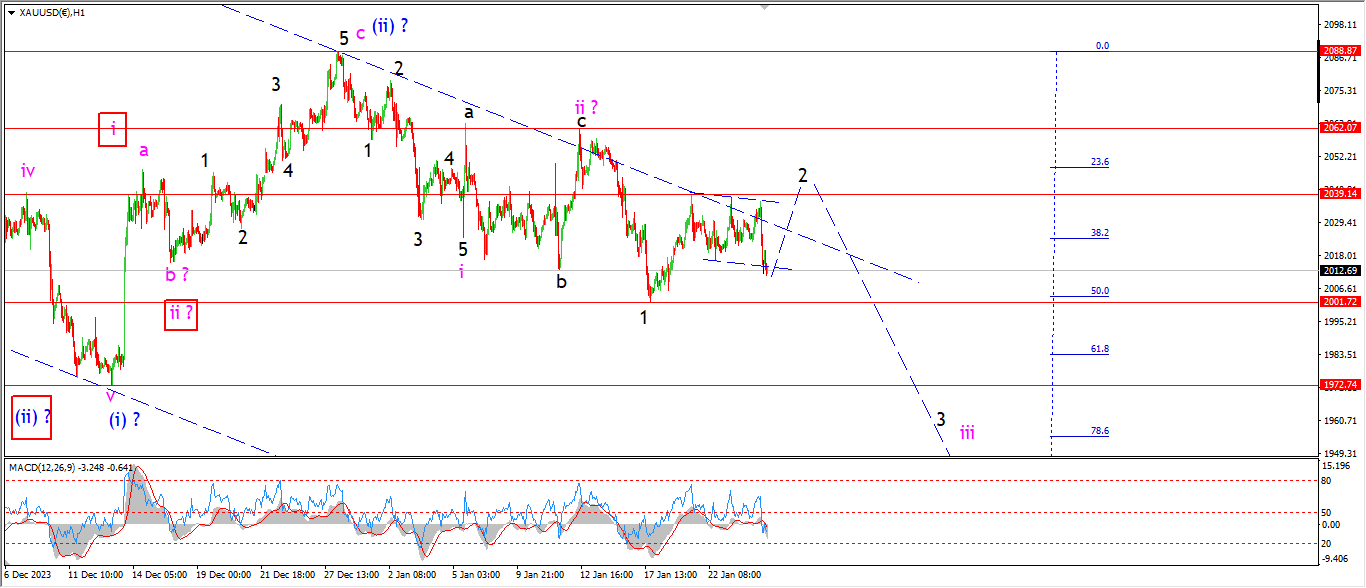Click the current price tag 2012.69
This screenshot has height=588, width=1366.
(1338, 270)
